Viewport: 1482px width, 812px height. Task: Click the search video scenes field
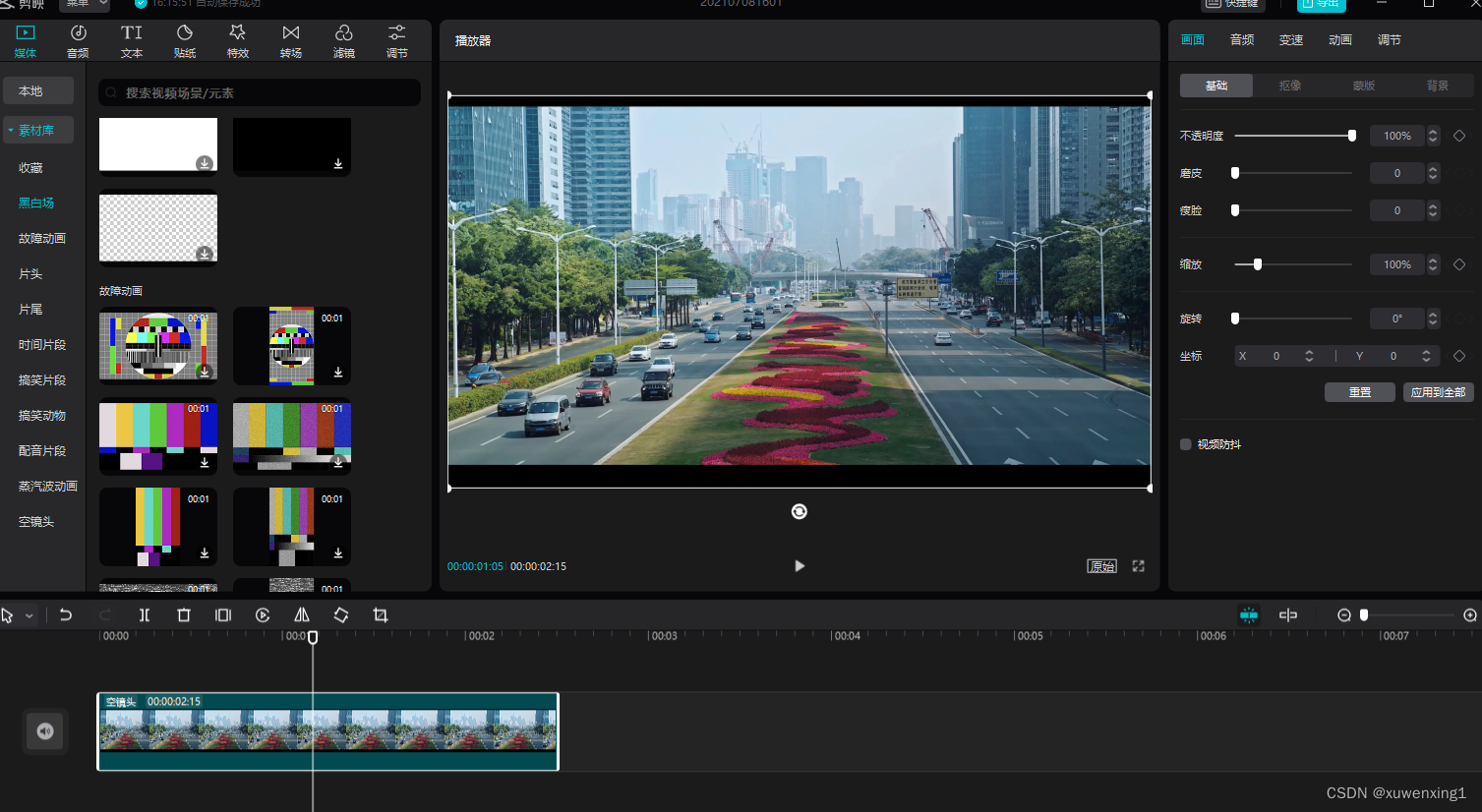[x=260, y=92]
